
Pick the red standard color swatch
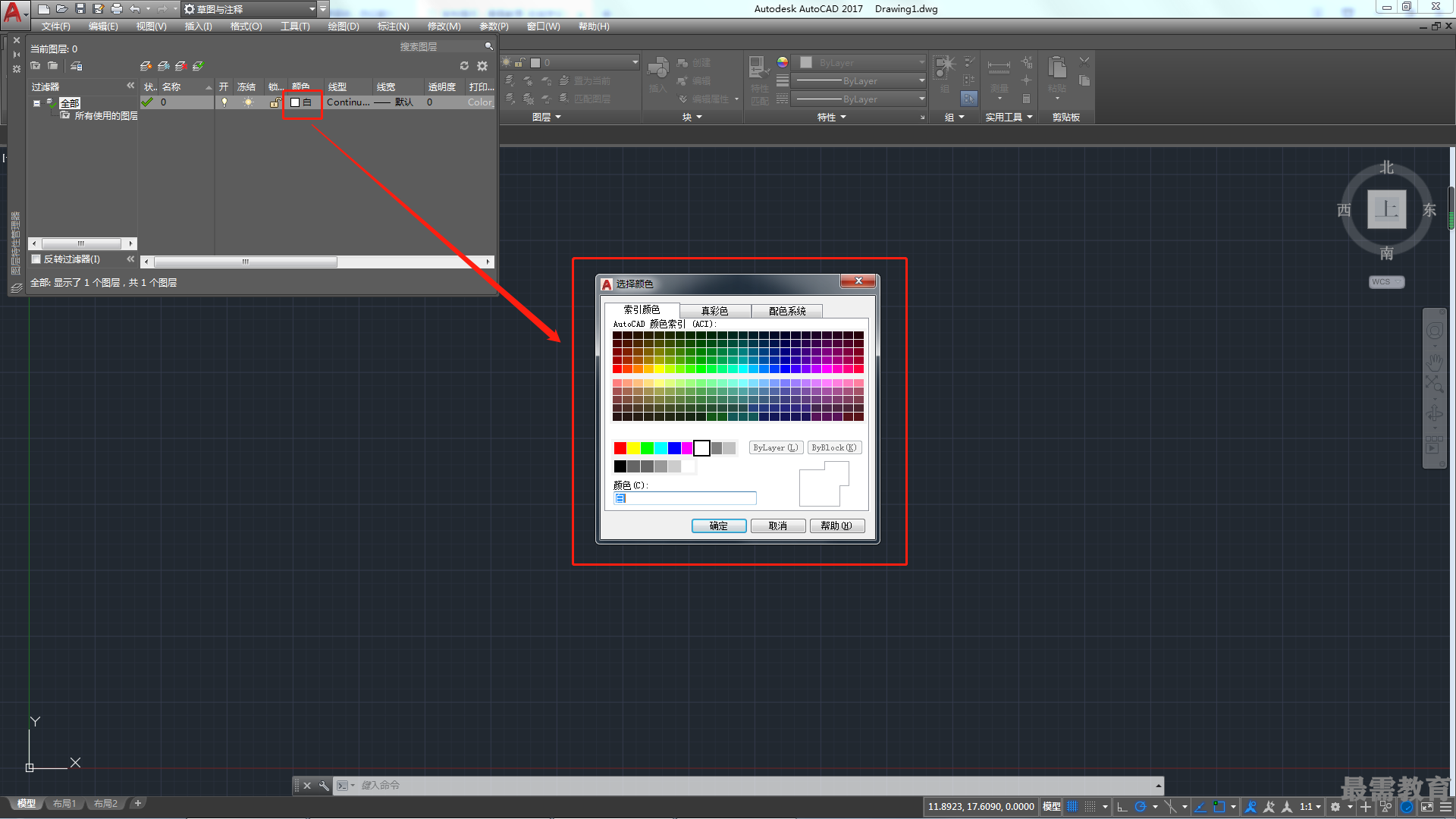pos(620,448)
